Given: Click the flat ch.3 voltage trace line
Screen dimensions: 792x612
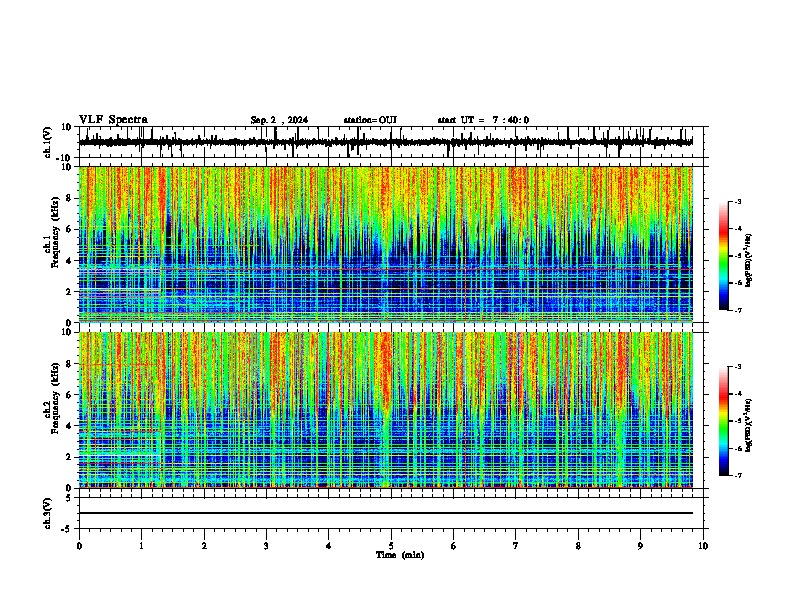Looking at the screenshot, I should point(385,513).
